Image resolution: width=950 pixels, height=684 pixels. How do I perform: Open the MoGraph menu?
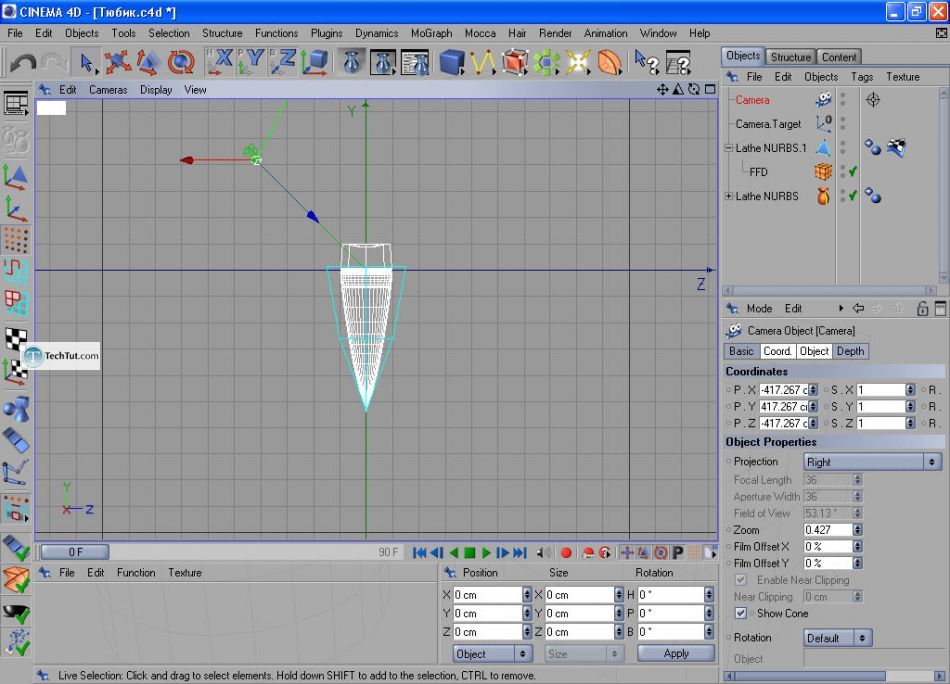click(431, 33)
